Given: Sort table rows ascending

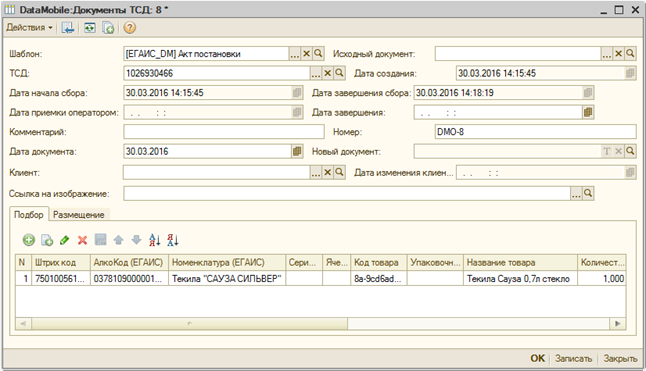Looking at the screenshot, I should point(154,240).
